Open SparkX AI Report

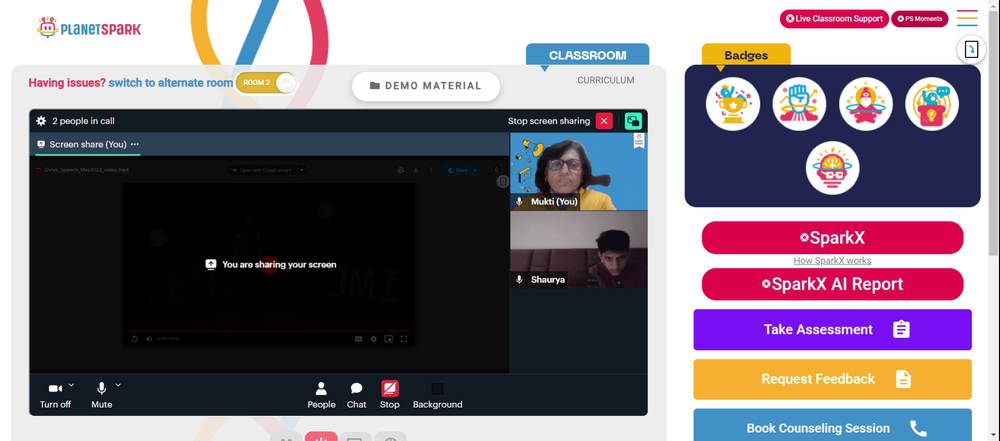tap(832, 284)
